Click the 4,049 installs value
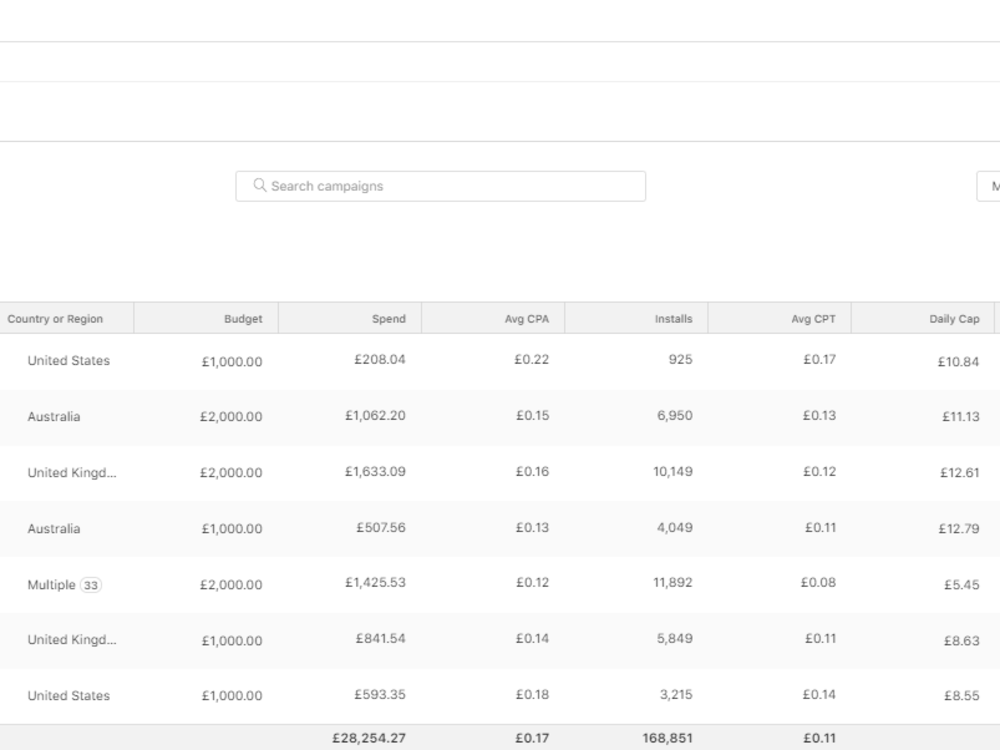The image size is (1000, 750). coord(675,528)
